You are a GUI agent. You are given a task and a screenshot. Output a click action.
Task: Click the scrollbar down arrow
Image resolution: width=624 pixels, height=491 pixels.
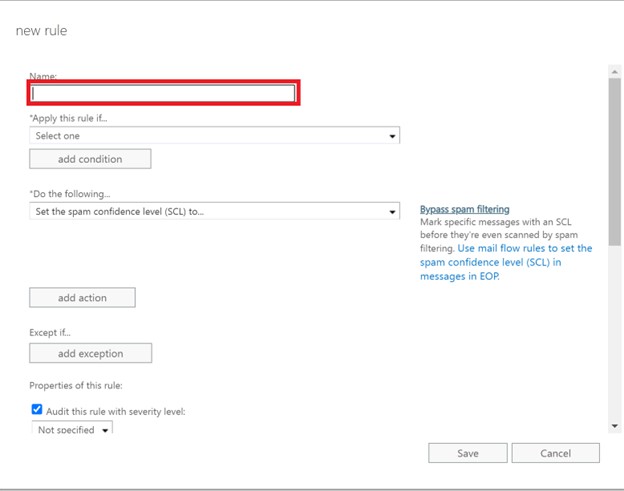[614, 426]
